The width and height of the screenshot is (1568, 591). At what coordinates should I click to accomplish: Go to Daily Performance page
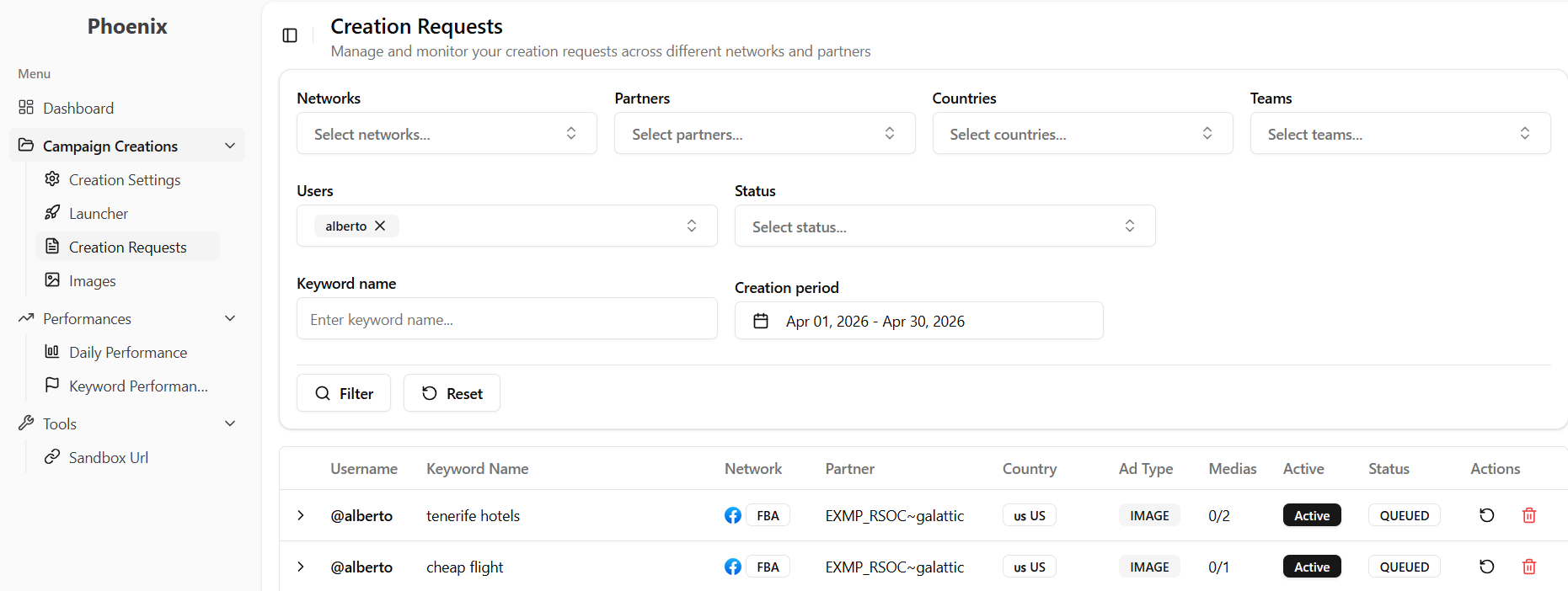tap(128, 353)
